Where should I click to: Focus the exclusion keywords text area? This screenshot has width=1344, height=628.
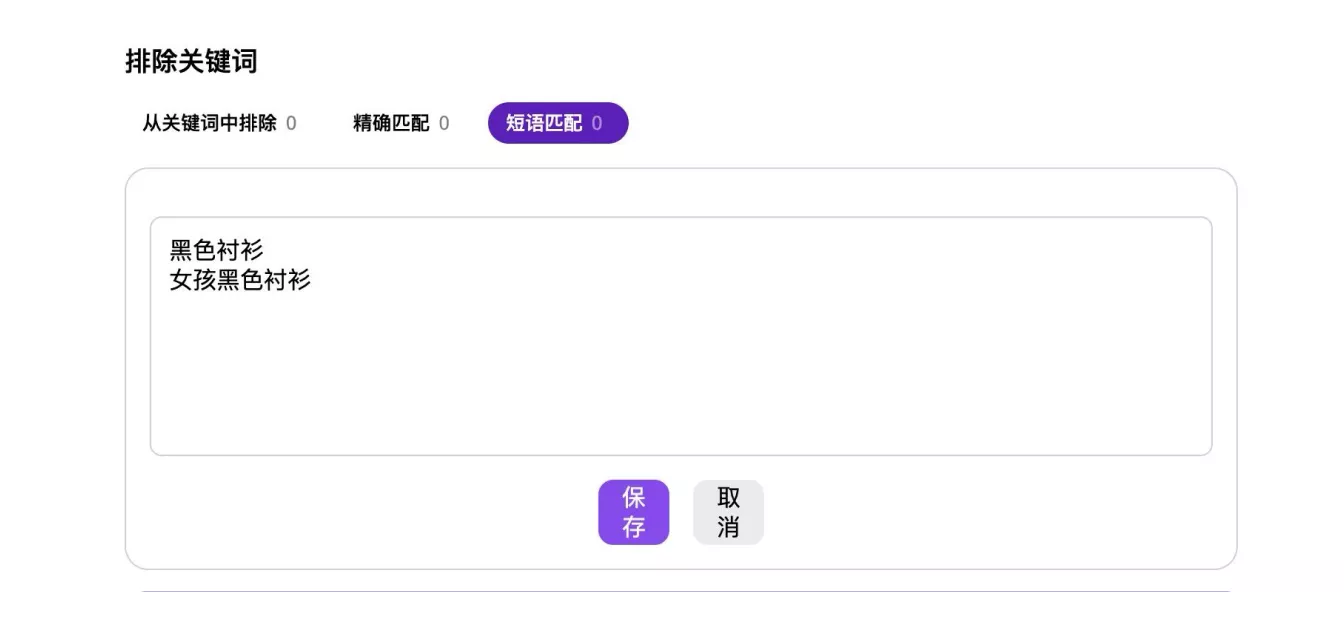point(681,336)
